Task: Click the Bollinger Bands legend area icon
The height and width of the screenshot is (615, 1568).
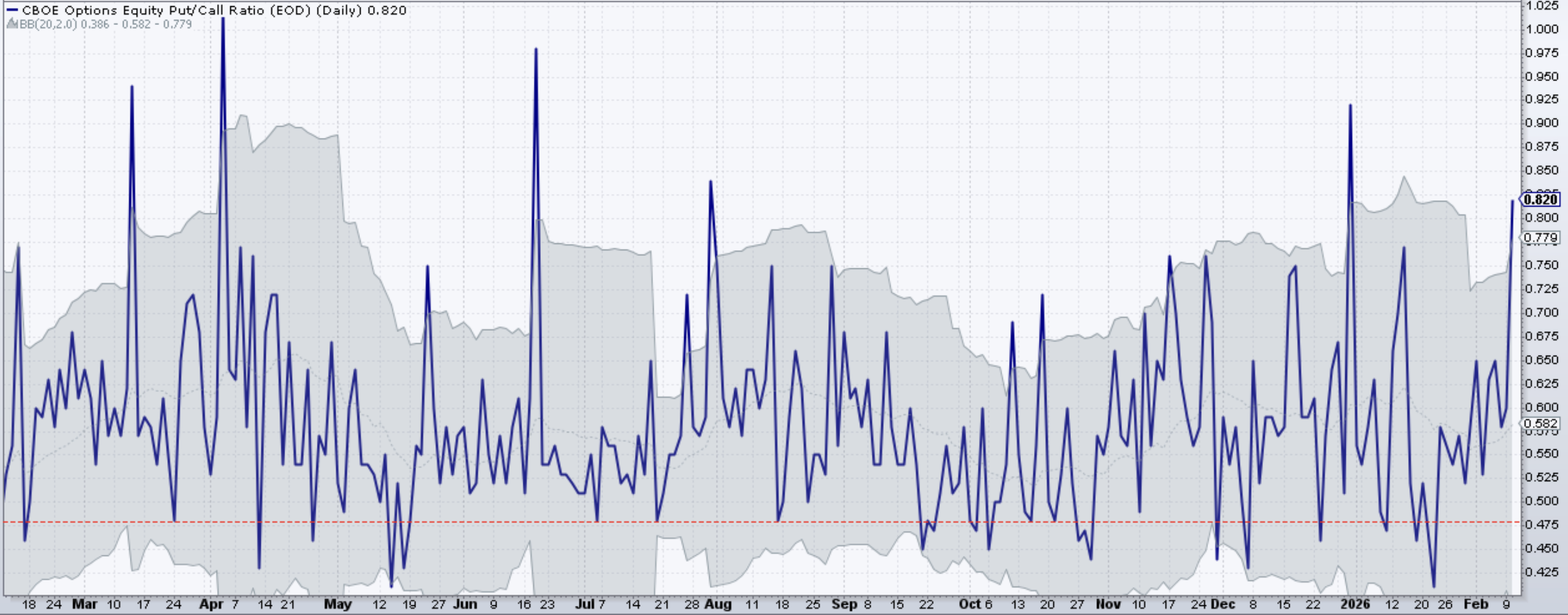Action: (x=12, y=24)
